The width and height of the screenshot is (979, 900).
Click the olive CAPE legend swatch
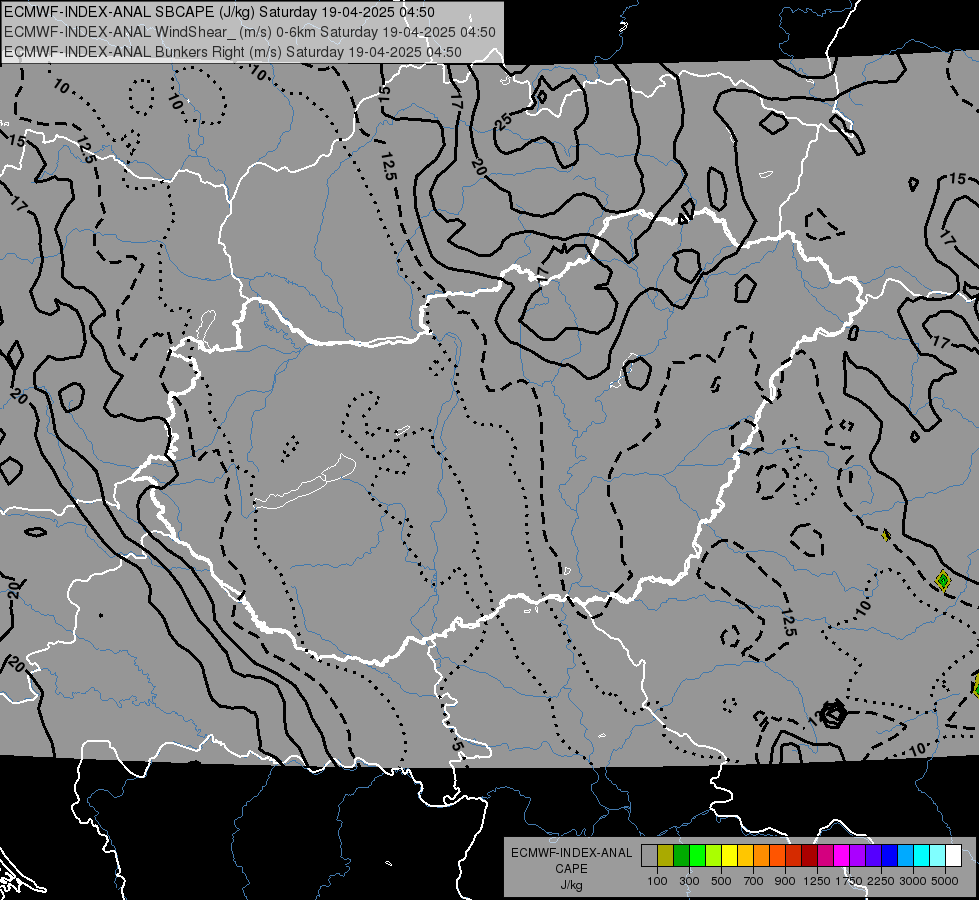666,856
